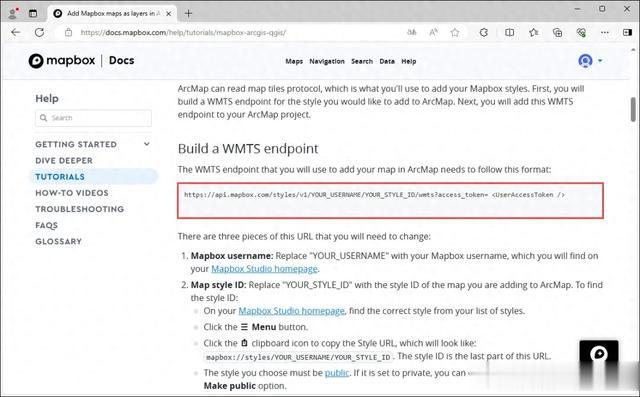Open the Navigation menu item

click(x=327, y=61)
